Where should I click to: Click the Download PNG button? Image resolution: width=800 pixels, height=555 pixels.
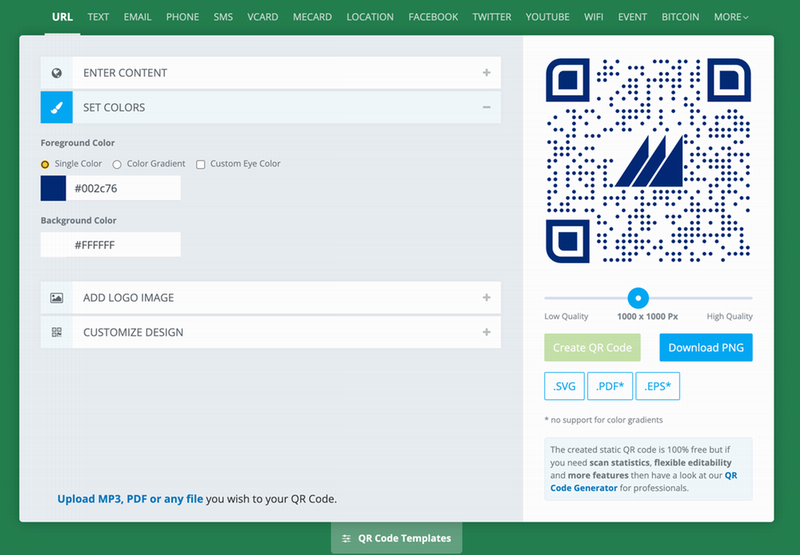click(x=706, y=347)
